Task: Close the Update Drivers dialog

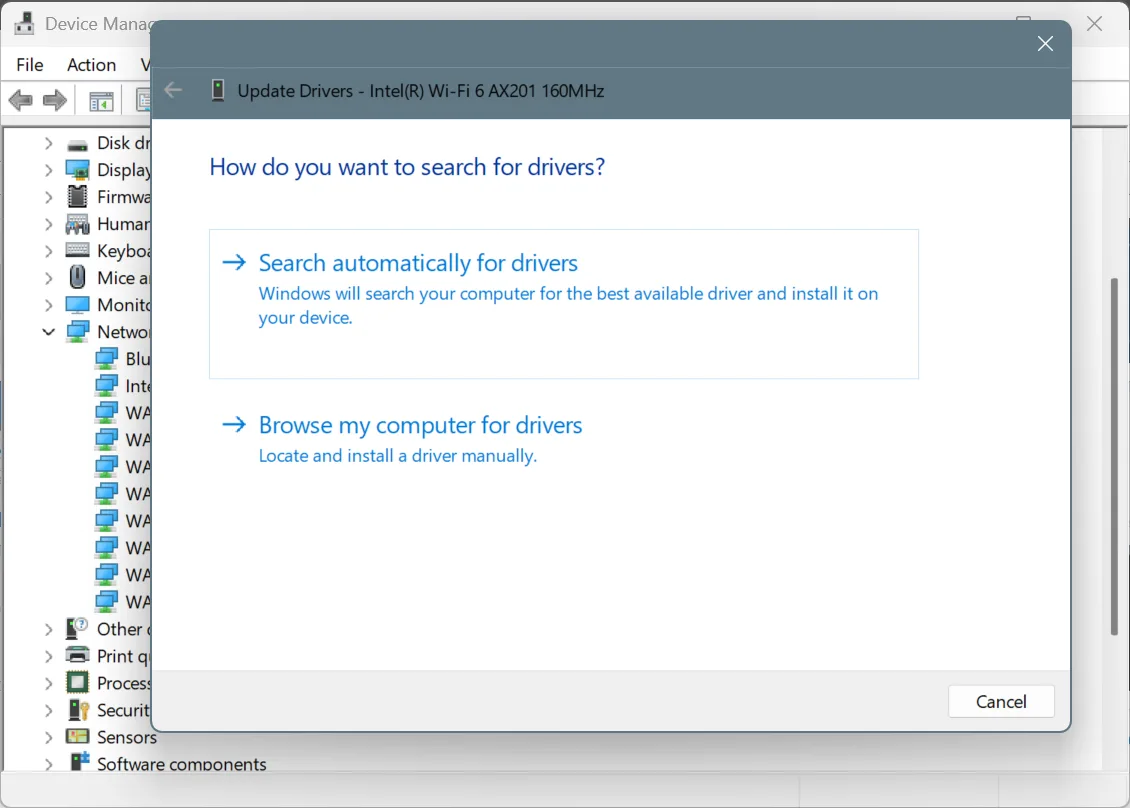Action: point(1045,44)
